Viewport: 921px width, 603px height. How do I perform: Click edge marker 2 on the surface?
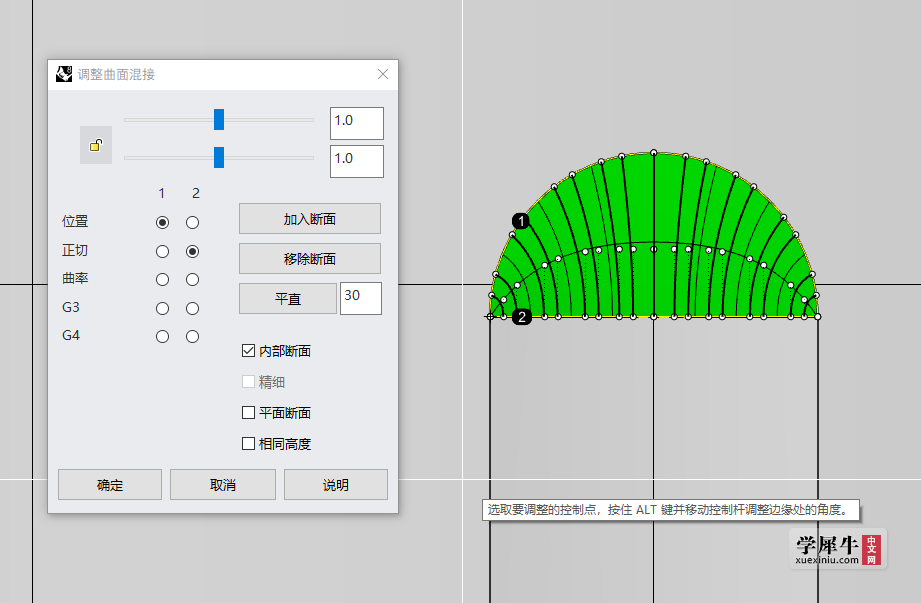(x=522, y=317)
